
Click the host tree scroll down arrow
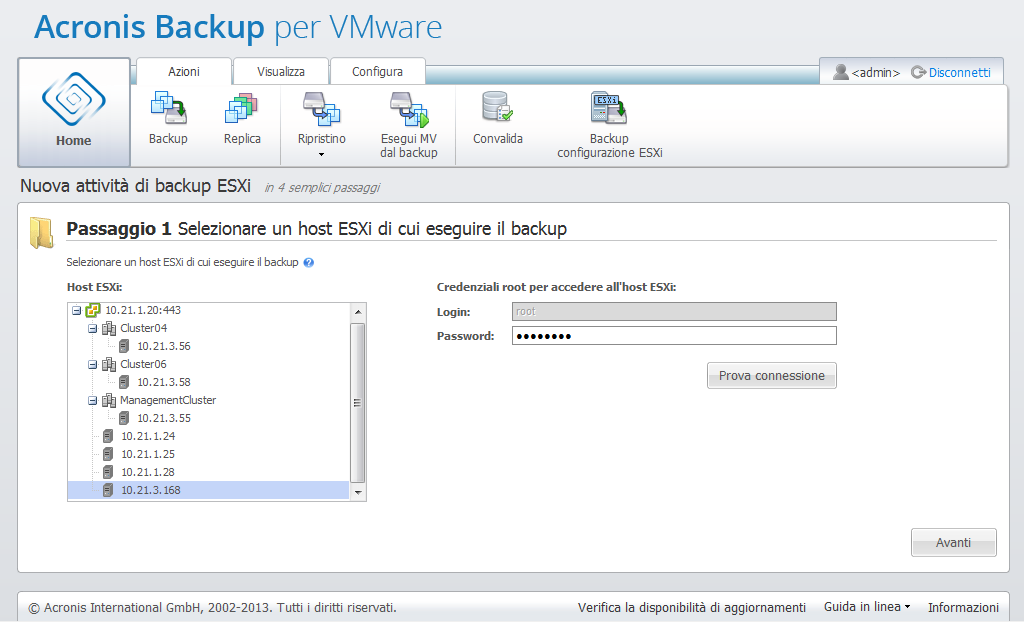[358, 493]
